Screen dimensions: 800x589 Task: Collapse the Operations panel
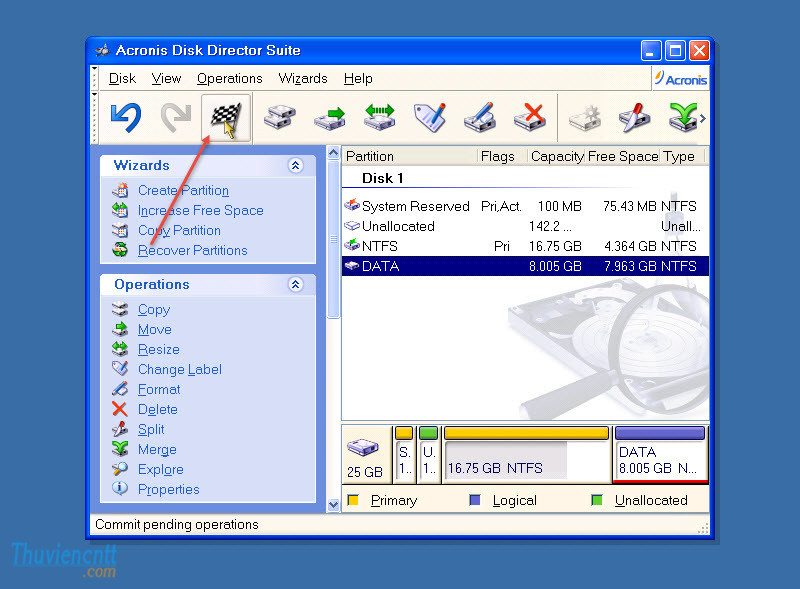pos(295,284)
